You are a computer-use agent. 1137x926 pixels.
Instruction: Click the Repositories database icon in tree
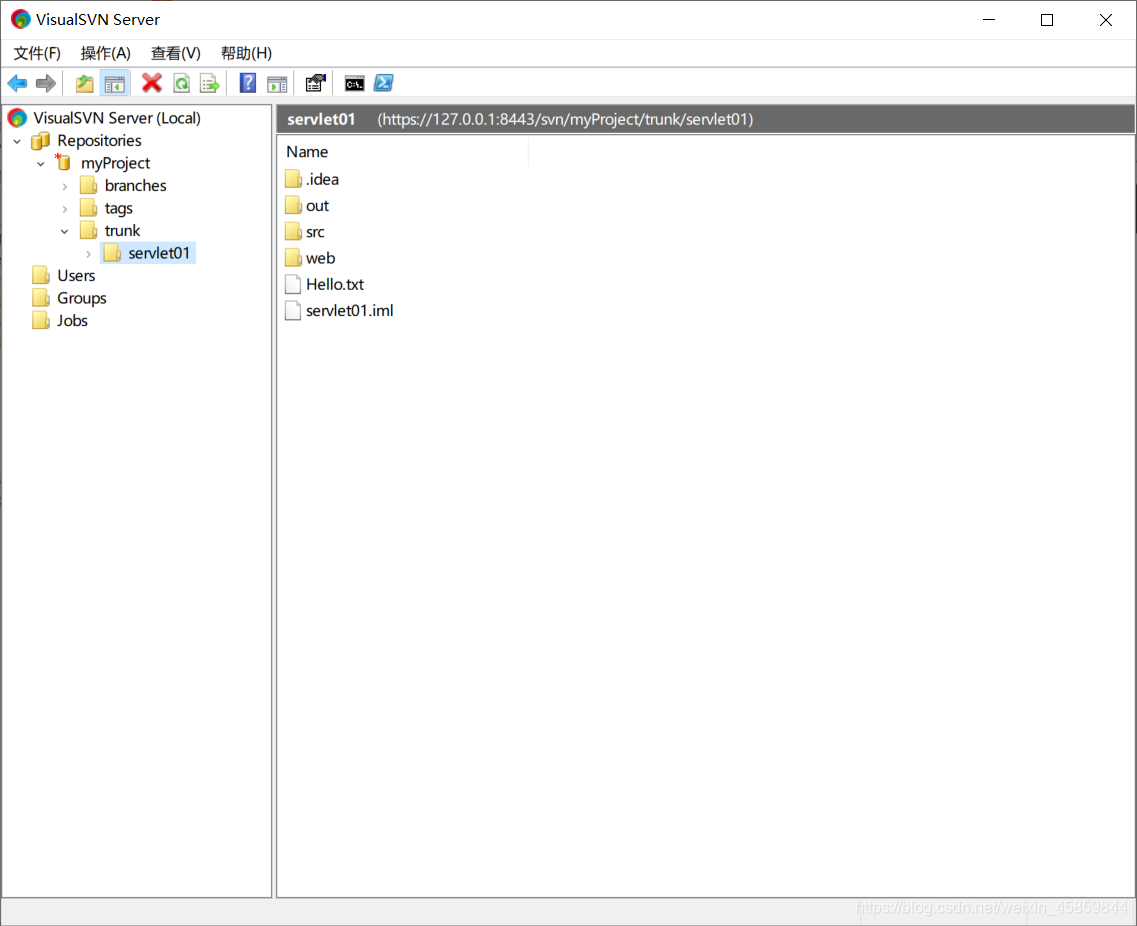pos(41,141)
